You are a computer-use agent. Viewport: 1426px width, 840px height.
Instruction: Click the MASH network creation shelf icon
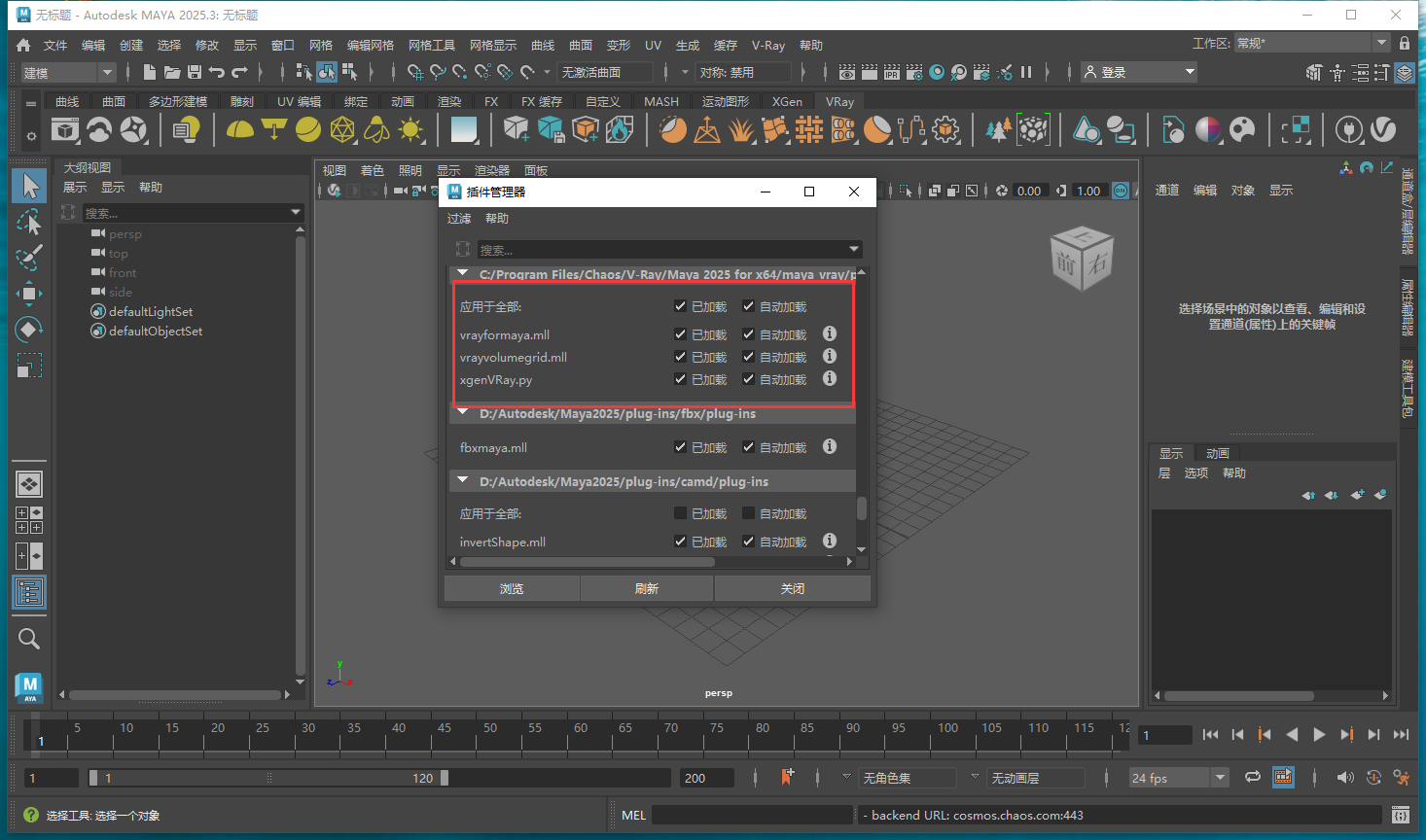click(809, 128)
